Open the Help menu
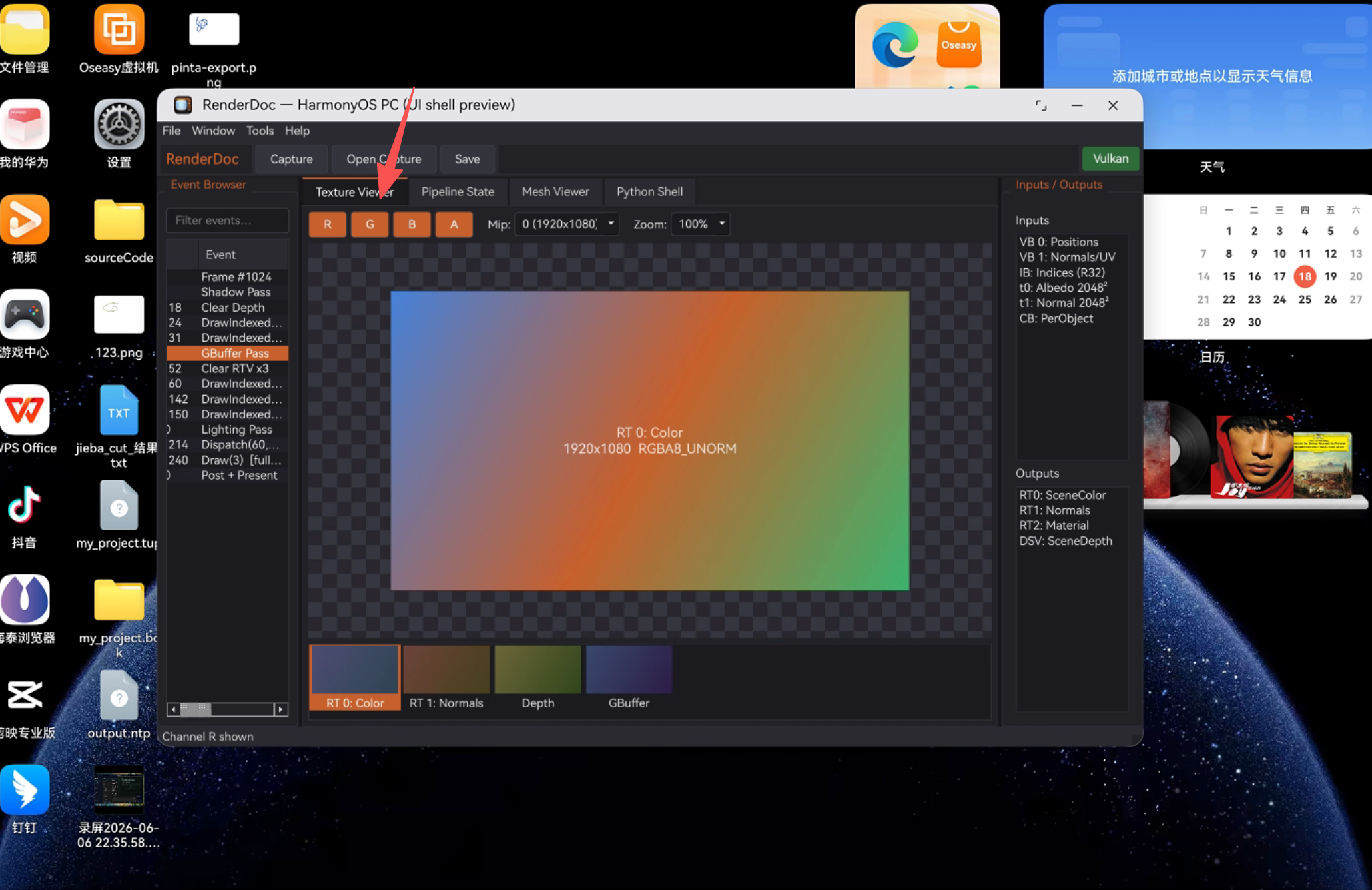 click(x=297, y=131)
